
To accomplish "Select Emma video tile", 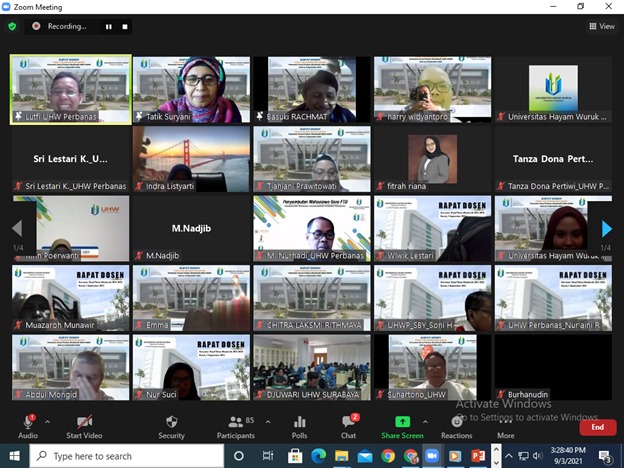I will tap(191, 298).
